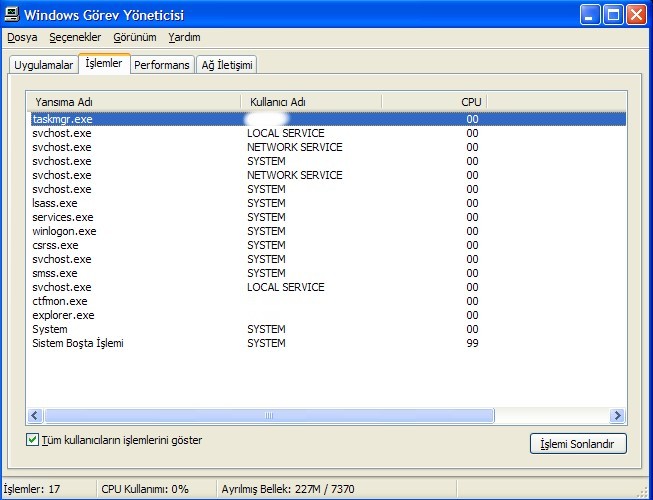This screenshot has height=500, width=653.
Task: Select the İşlemler tab
Action: 104,63
